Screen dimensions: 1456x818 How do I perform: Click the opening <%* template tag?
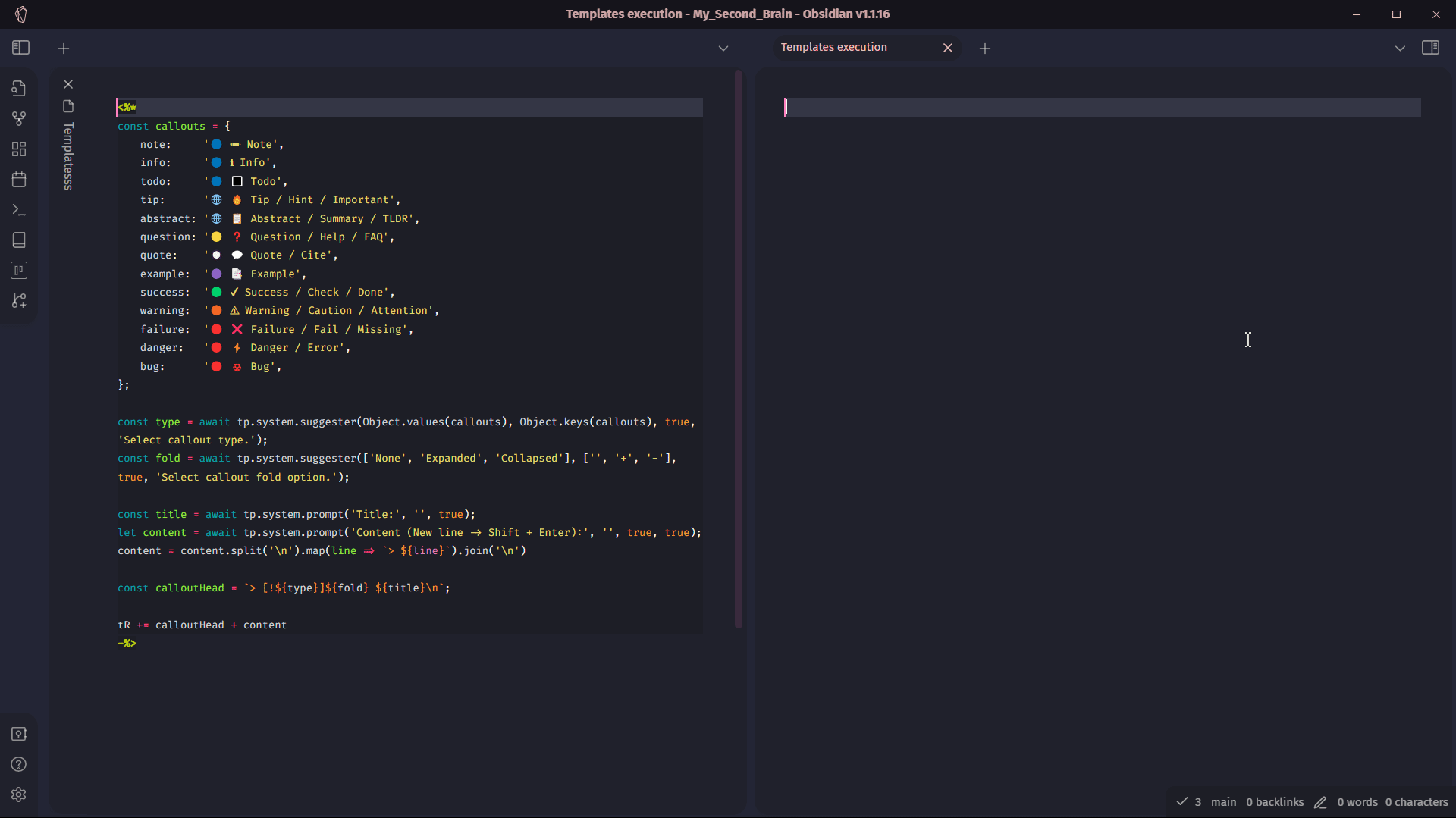[x=127, y=107]
